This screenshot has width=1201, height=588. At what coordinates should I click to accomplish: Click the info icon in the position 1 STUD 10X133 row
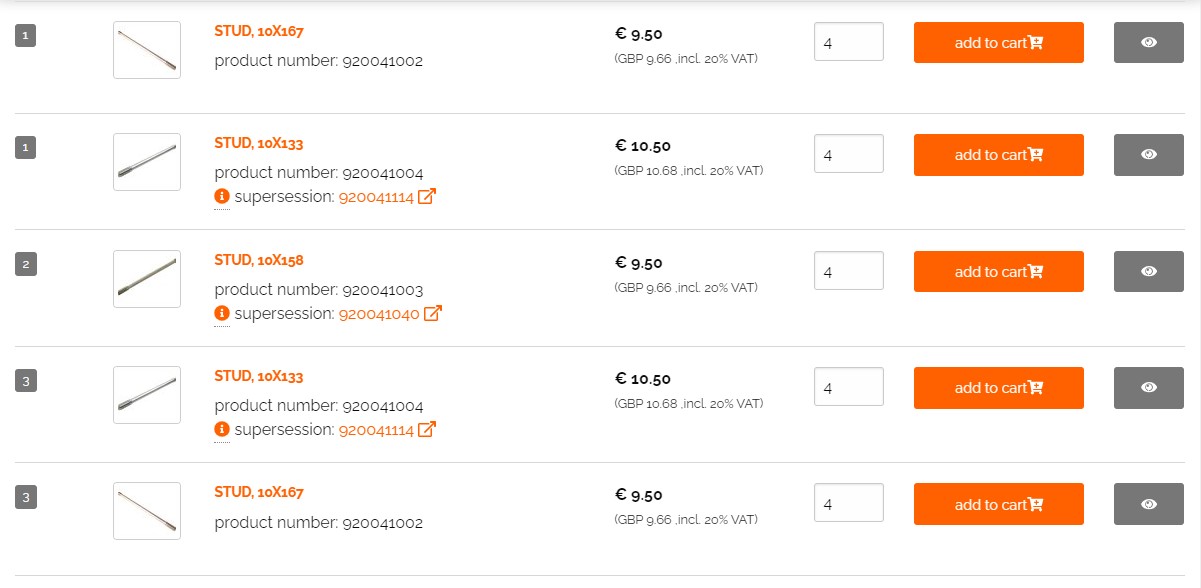click(222, 196)
